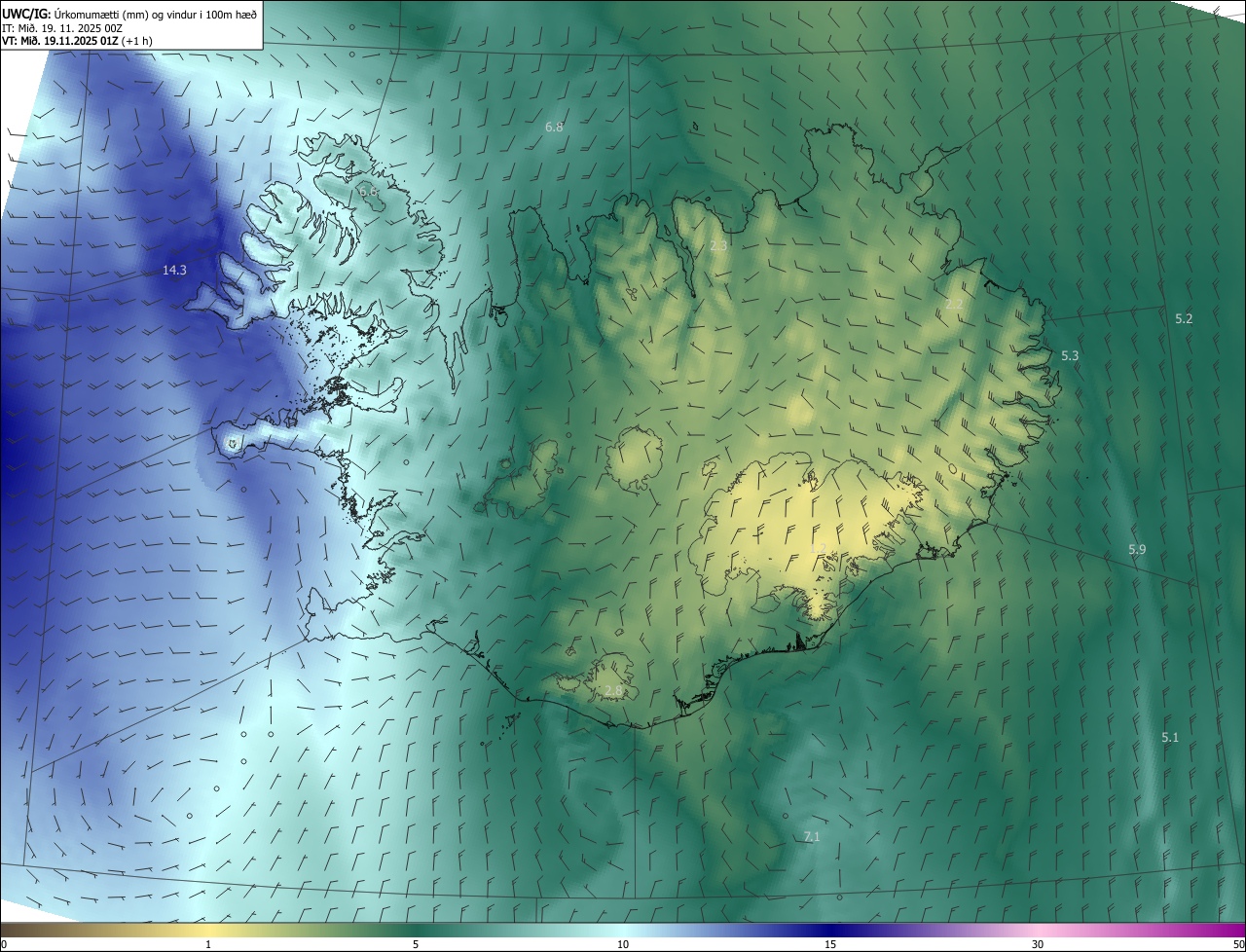
Task: Click the 2.8 value on the south coast glacier
Action: point(613,690)
